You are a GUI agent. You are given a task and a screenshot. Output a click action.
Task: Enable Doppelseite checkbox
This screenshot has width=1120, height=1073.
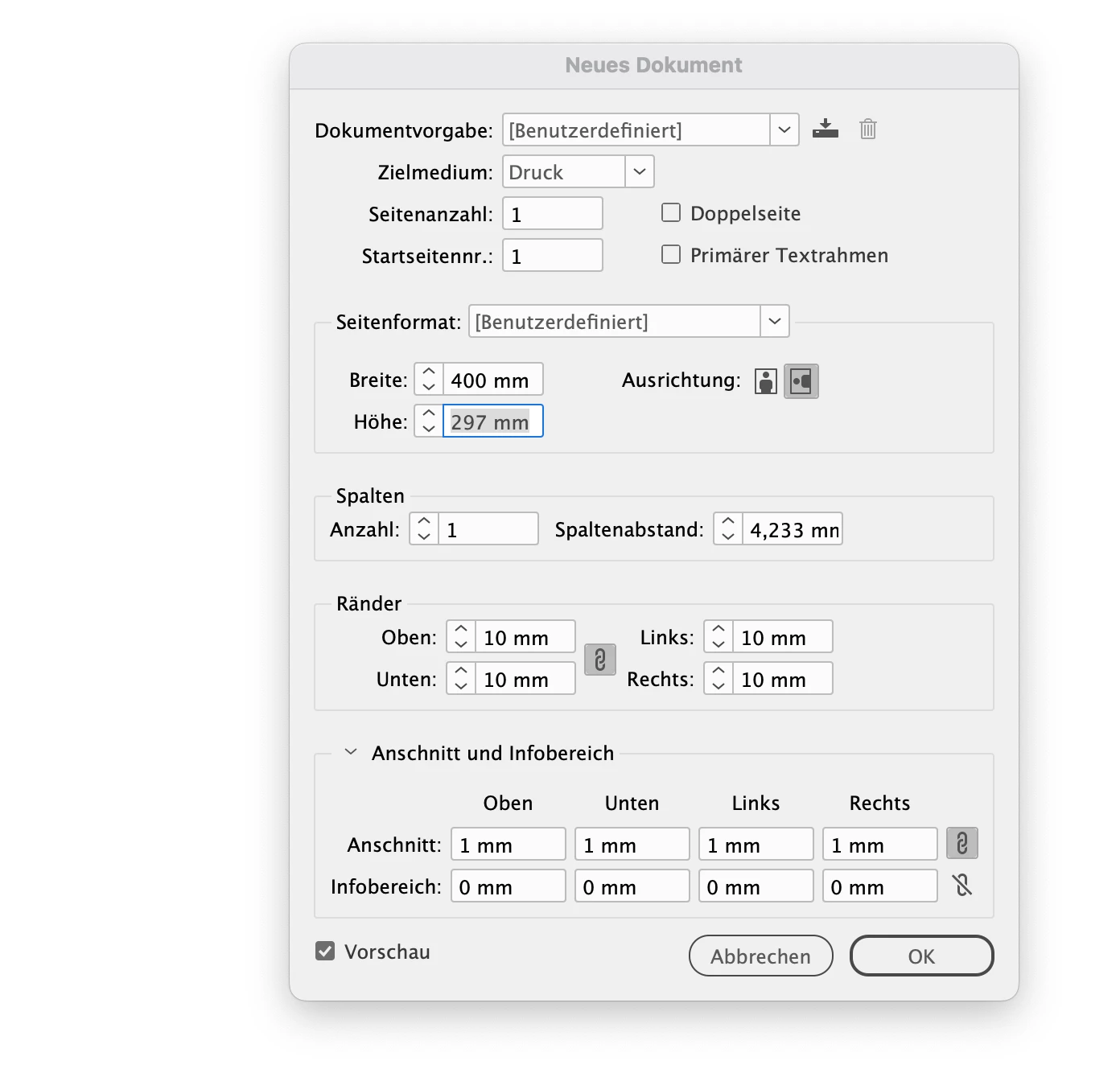pos(671,212)
